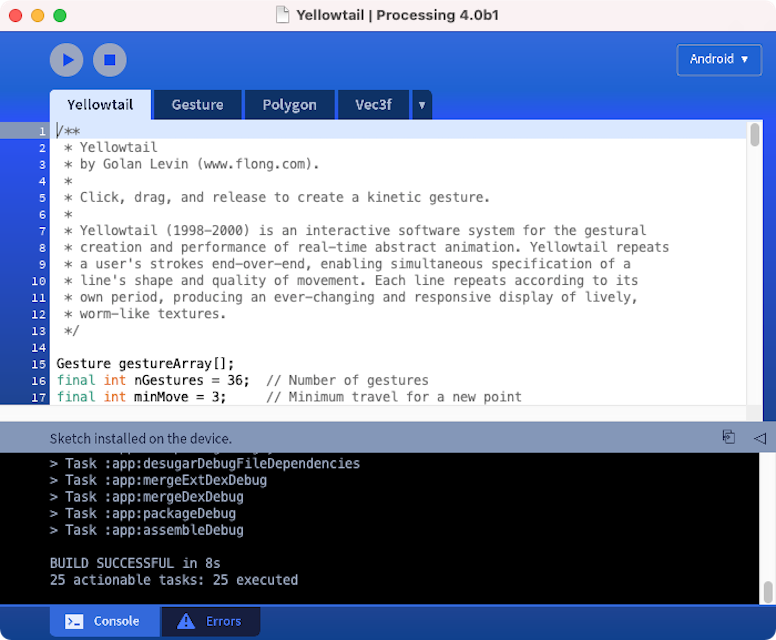Click 'Task :app:desugarDebugFileDependencies' console line

[205, 464]
